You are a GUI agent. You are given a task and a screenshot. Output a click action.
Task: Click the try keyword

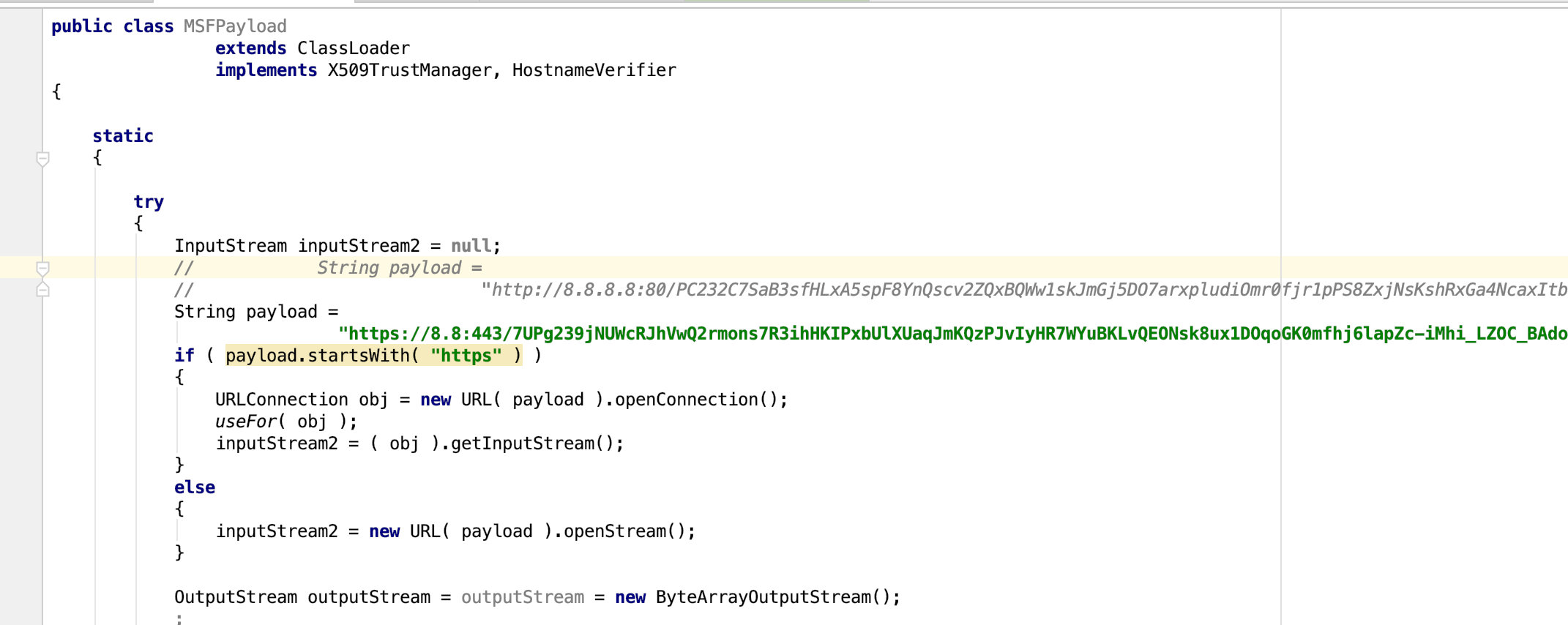coord(149,203)
